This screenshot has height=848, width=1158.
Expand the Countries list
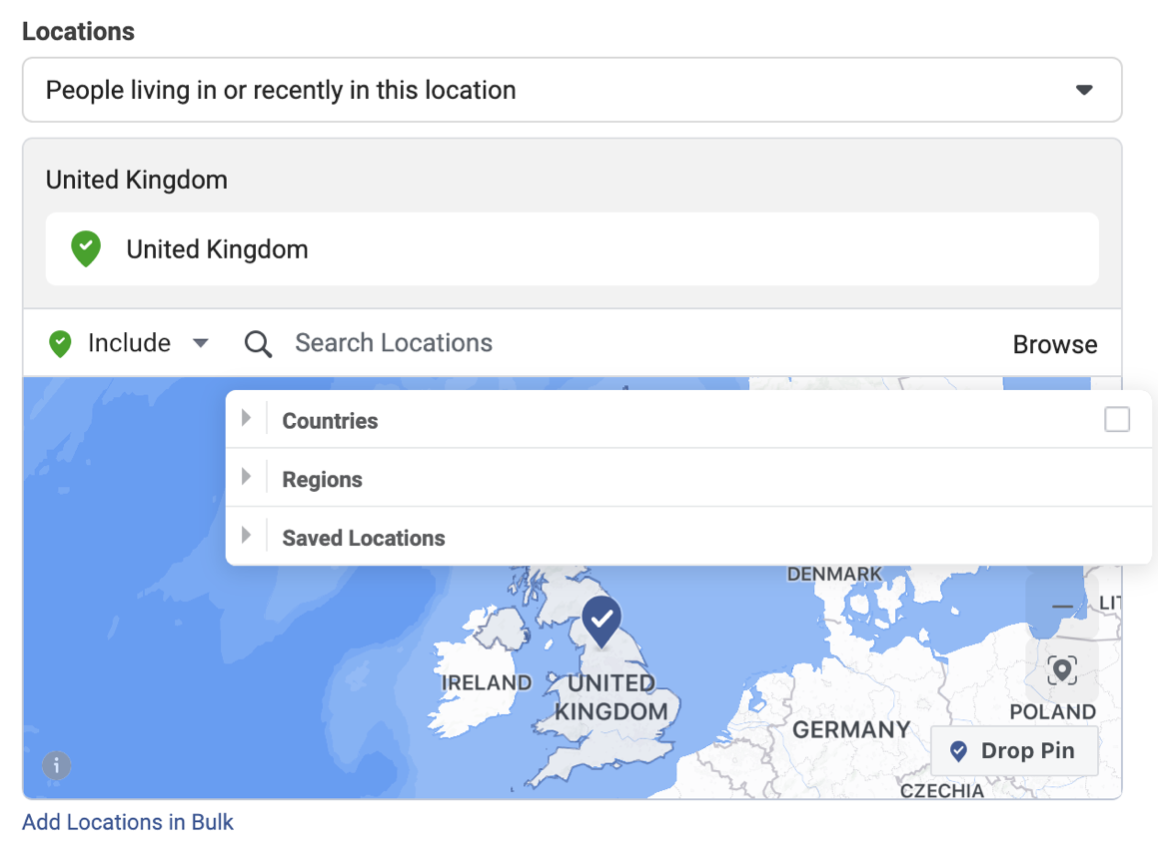(247, 418)
